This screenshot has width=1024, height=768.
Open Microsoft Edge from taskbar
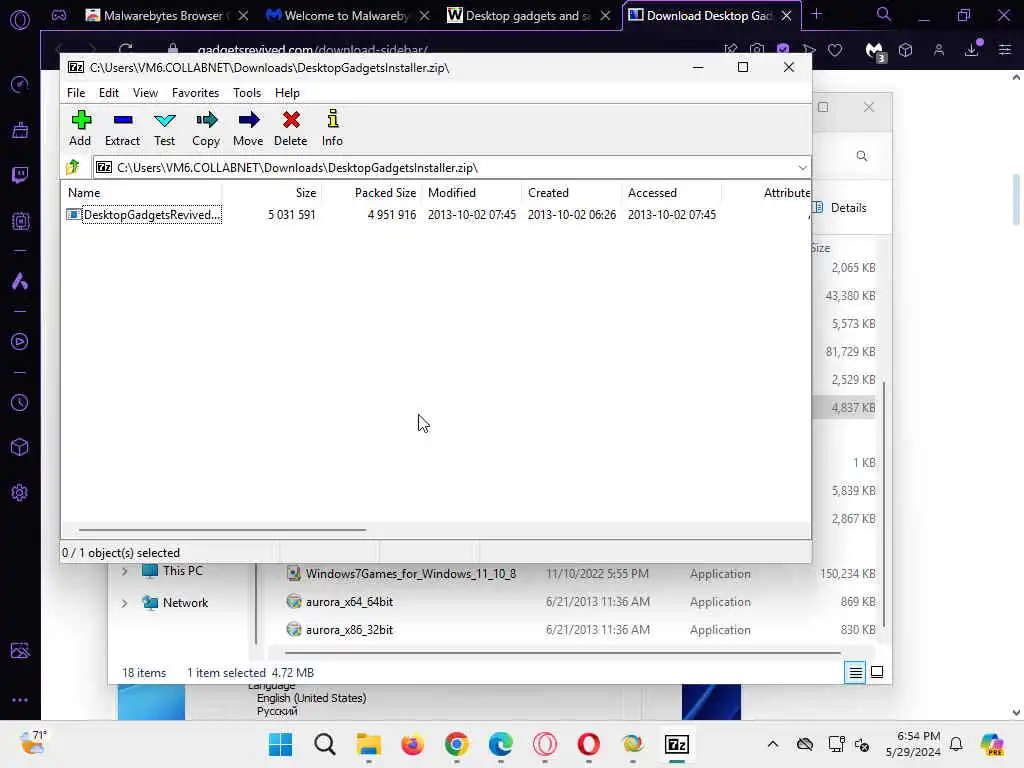tap(501, 744)
